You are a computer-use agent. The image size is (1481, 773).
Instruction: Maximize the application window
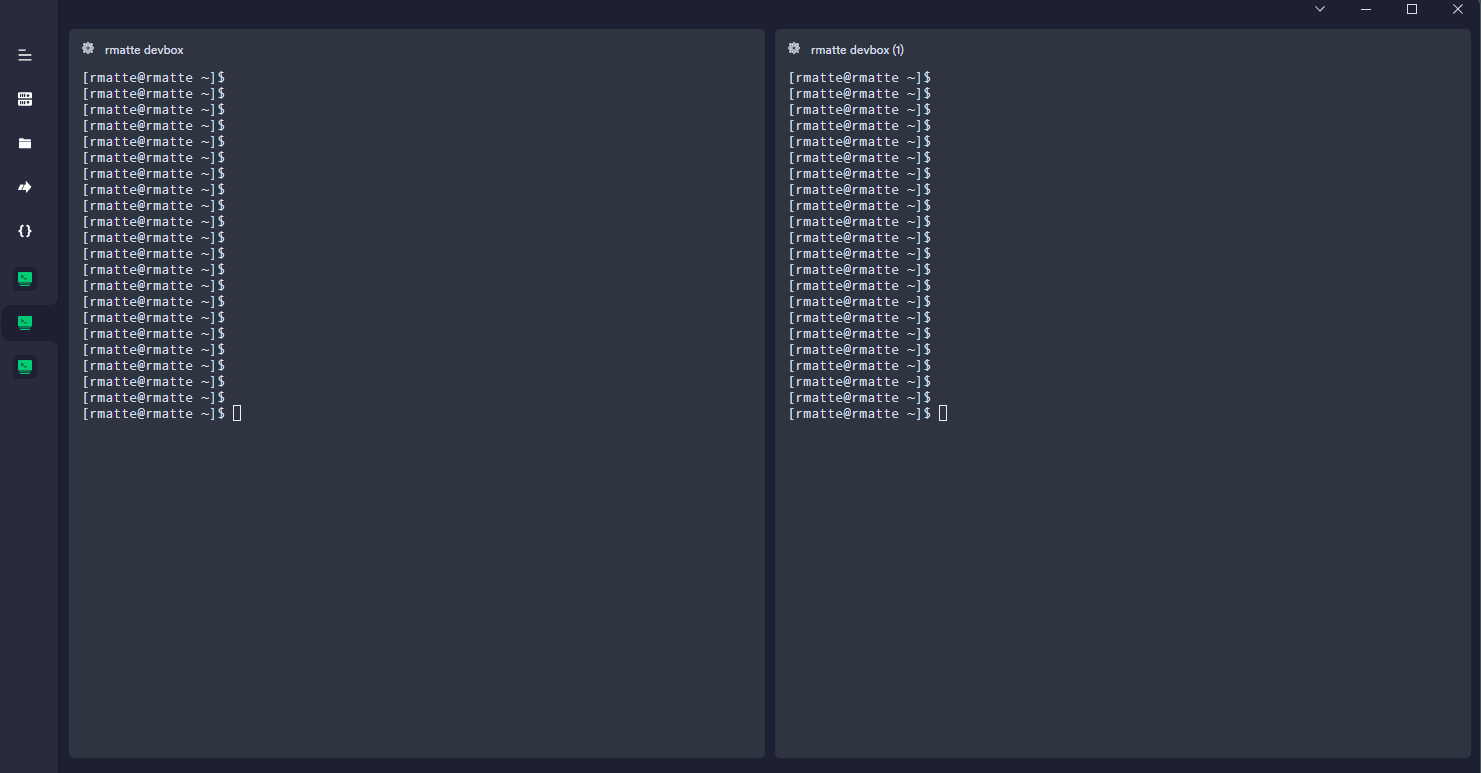coord(1411,9)
